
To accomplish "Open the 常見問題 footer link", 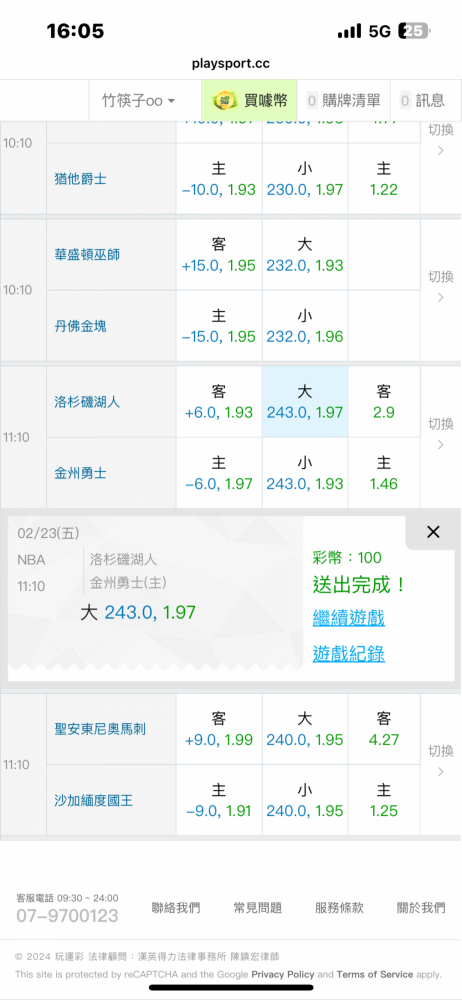I will tap(258, 908).
